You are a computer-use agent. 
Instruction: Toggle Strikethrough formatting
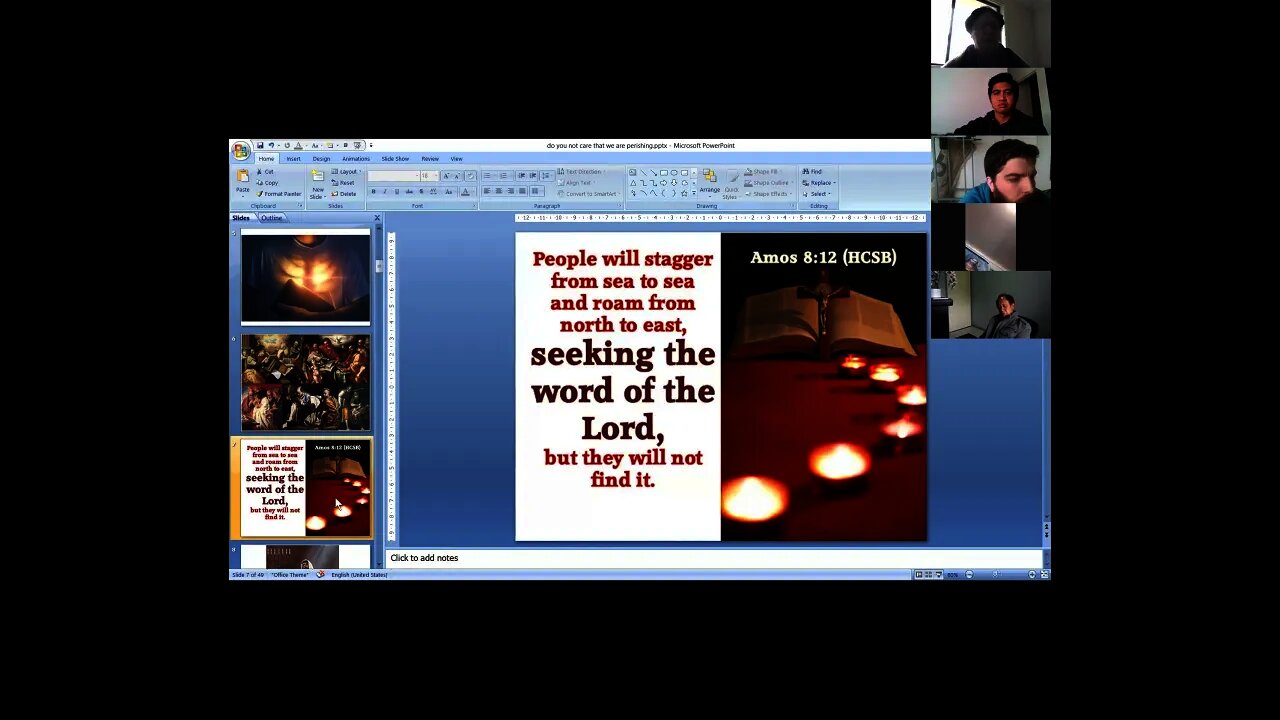pos(409,192)
